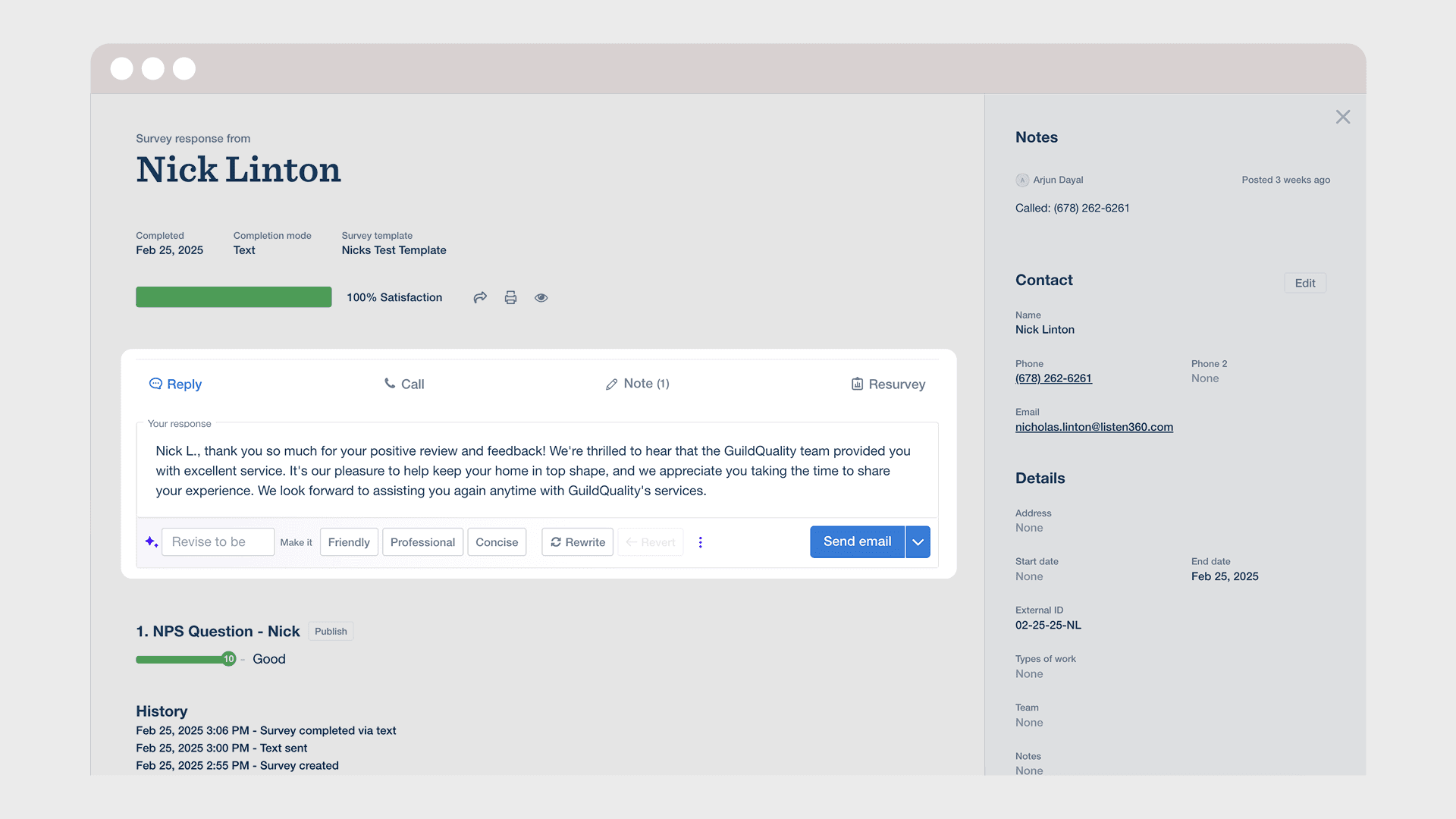
Task: Toggle the eye visibility icon
Action: pyautogui.click(x=541, y=298)
